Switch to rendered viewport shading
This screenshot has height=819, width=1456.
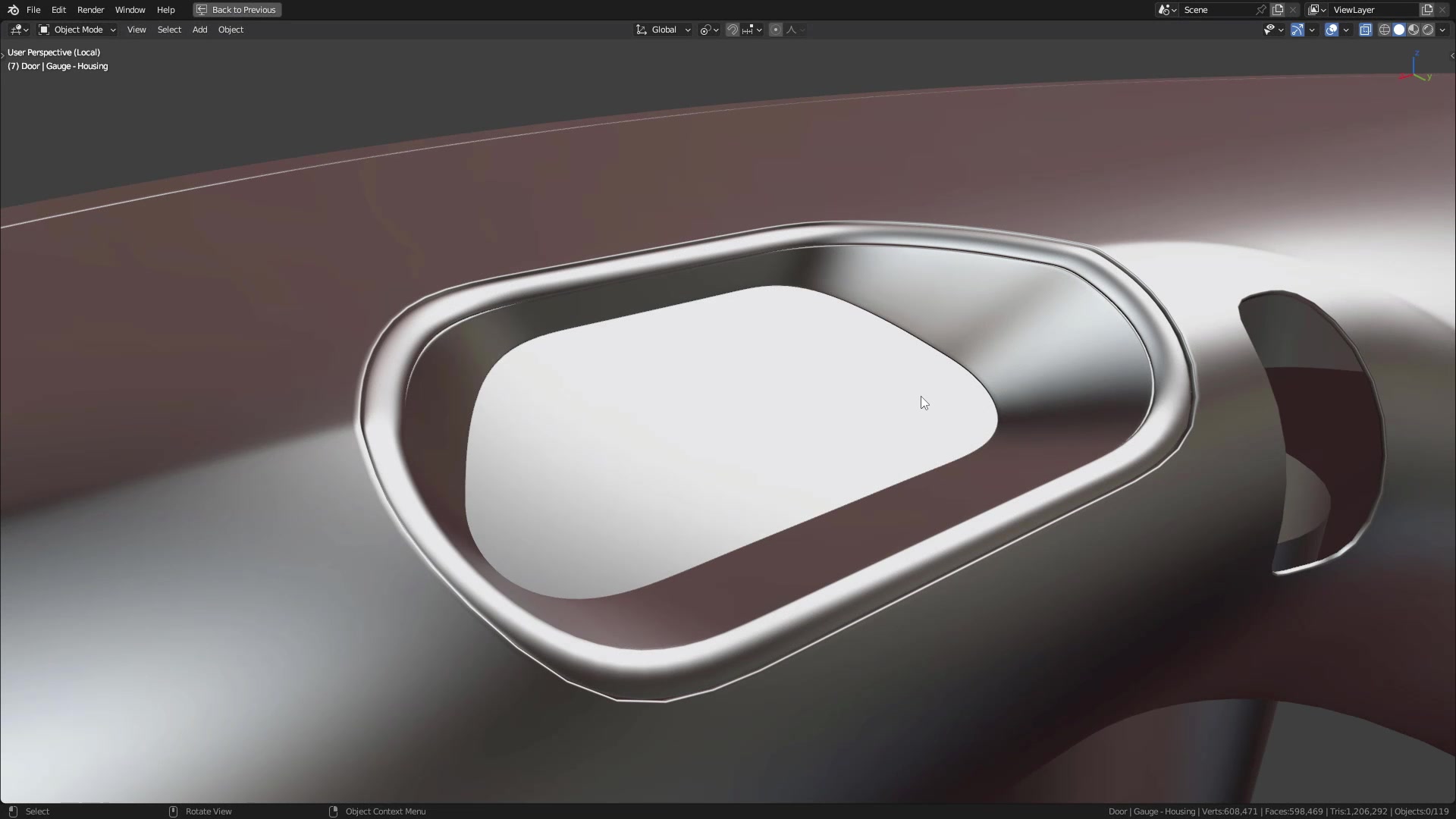coord(1428,30)
